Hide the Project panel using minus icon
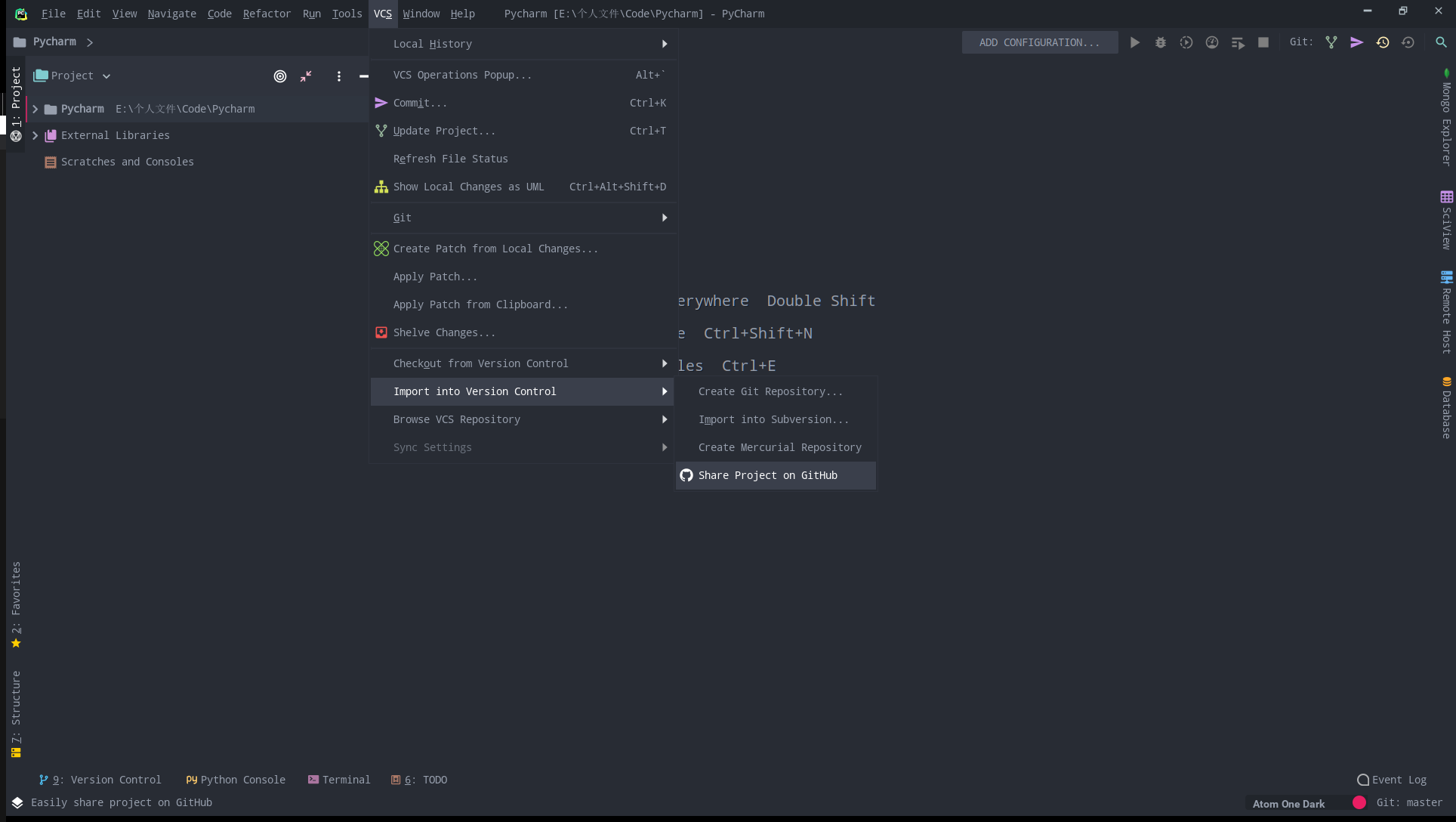 363,76
